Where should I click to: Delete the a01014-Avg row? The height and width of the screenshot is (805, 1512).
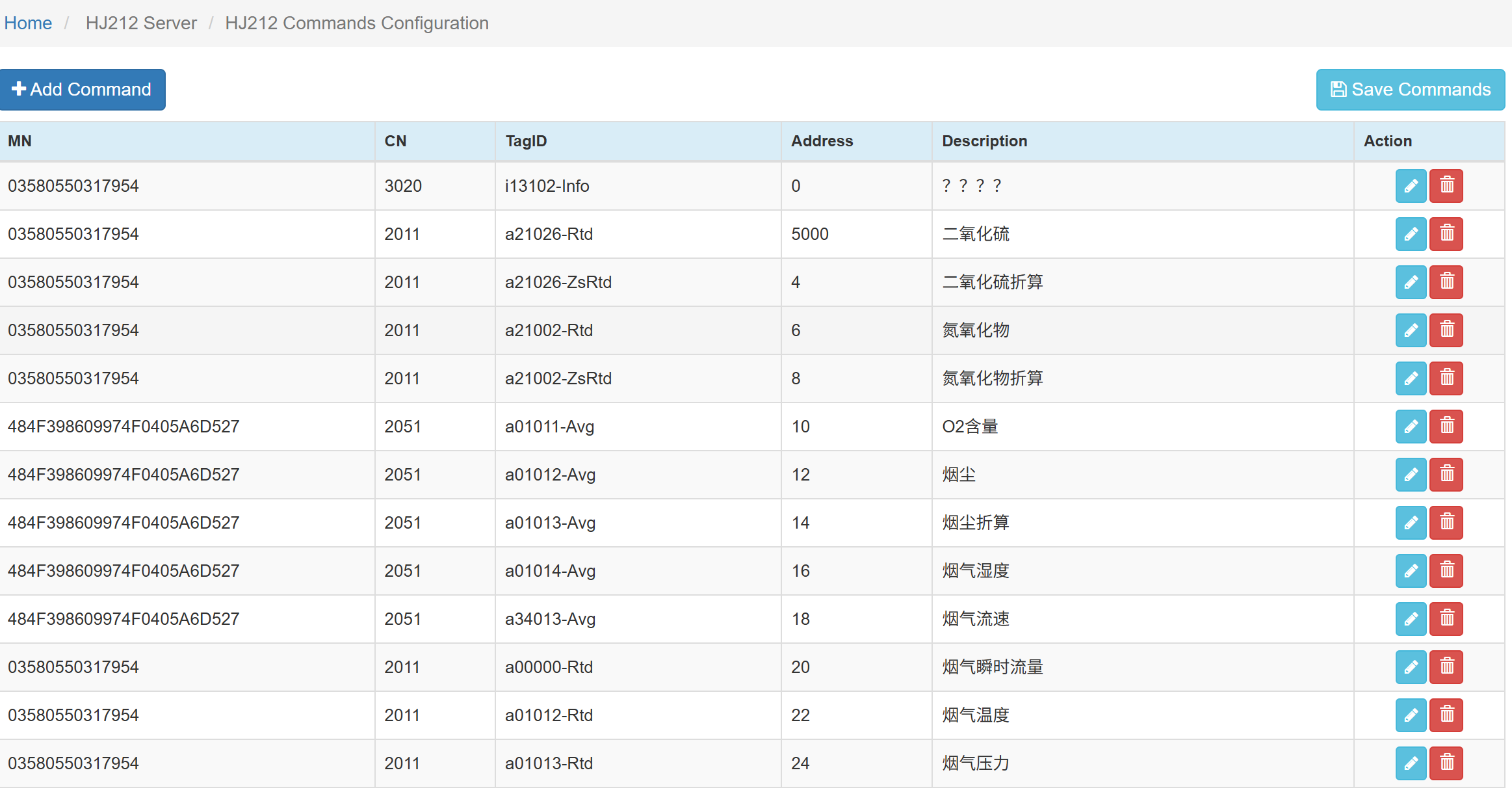tap(1446, 571)
